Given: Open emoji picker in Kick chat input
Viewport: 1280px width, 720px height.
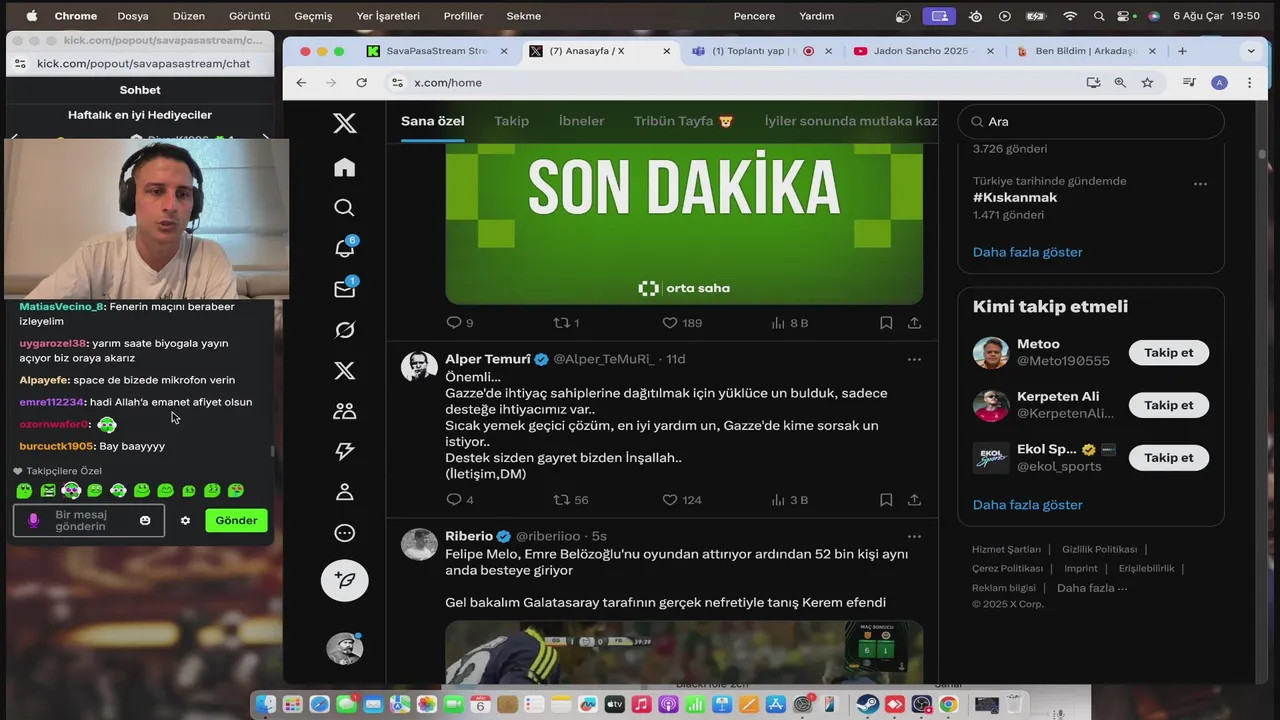Looking at the screenshot, I should click(x=145, y=520).
